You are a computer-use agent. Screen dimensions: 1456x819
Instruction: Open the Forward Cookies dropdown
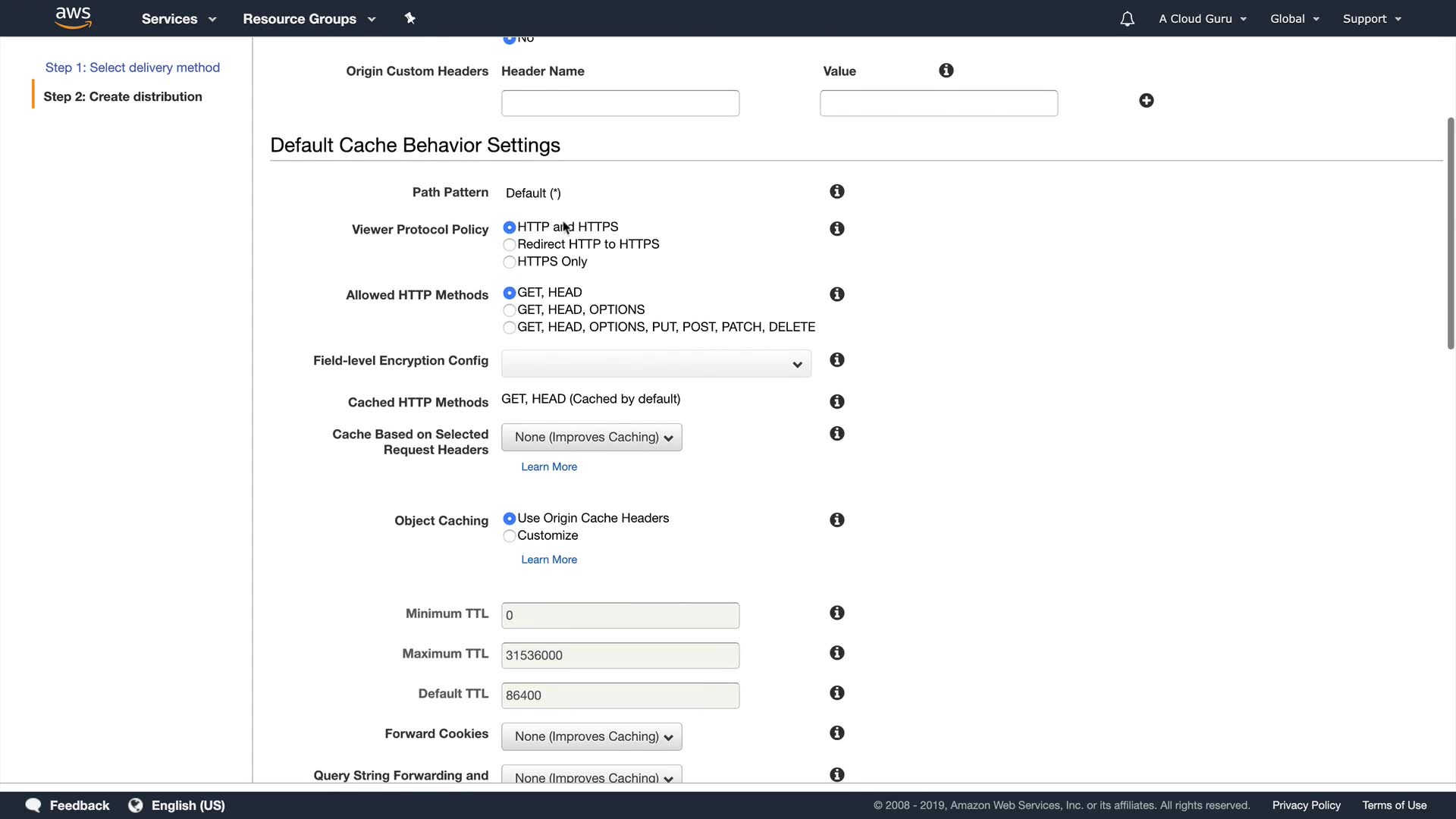[591, 736]
